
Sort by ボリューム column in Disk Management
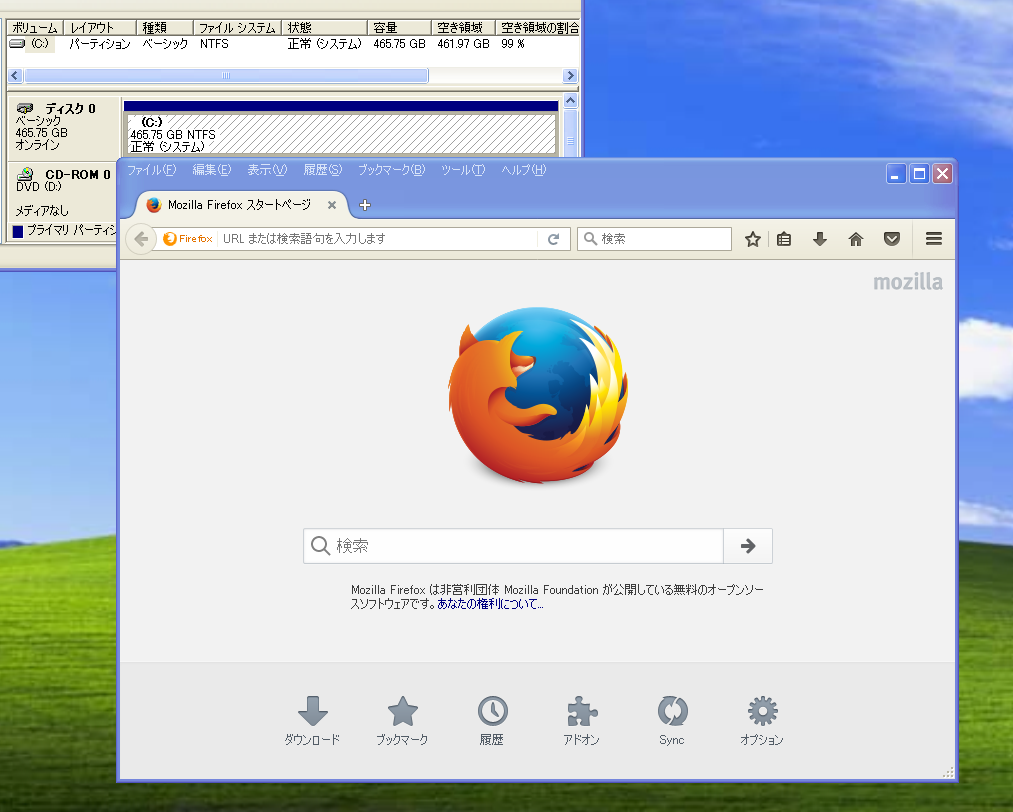point(35,28)
